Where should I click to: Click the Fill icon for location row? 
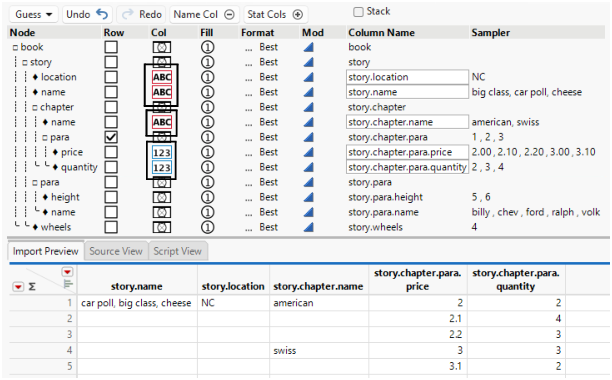(x=208, y=77)
